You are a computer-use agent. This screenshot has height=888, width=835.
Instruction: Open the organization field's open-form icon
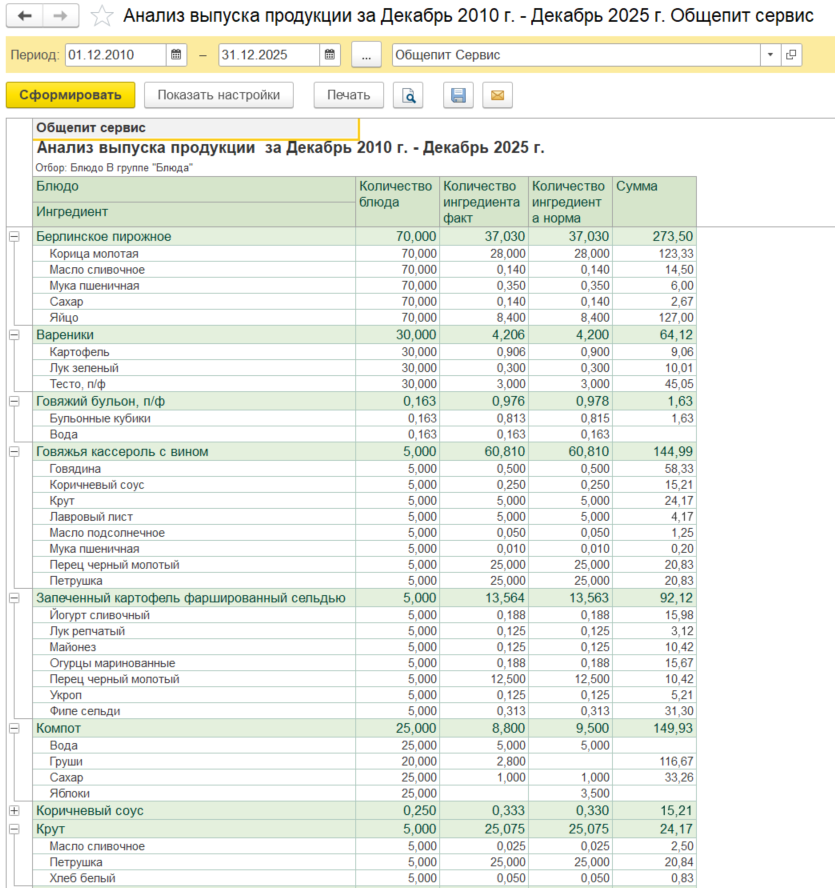tap(791, 55)
